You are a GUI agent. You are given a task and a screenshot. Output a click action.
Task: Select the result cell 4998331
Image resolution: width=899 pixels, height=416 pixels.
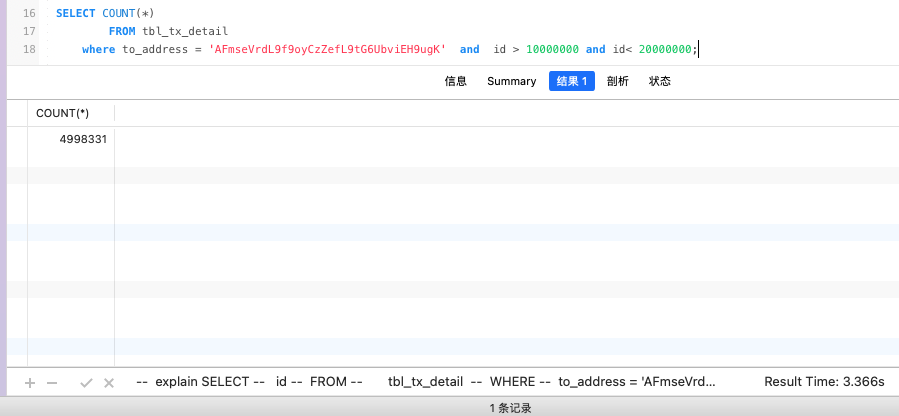(x=84, y=140)
